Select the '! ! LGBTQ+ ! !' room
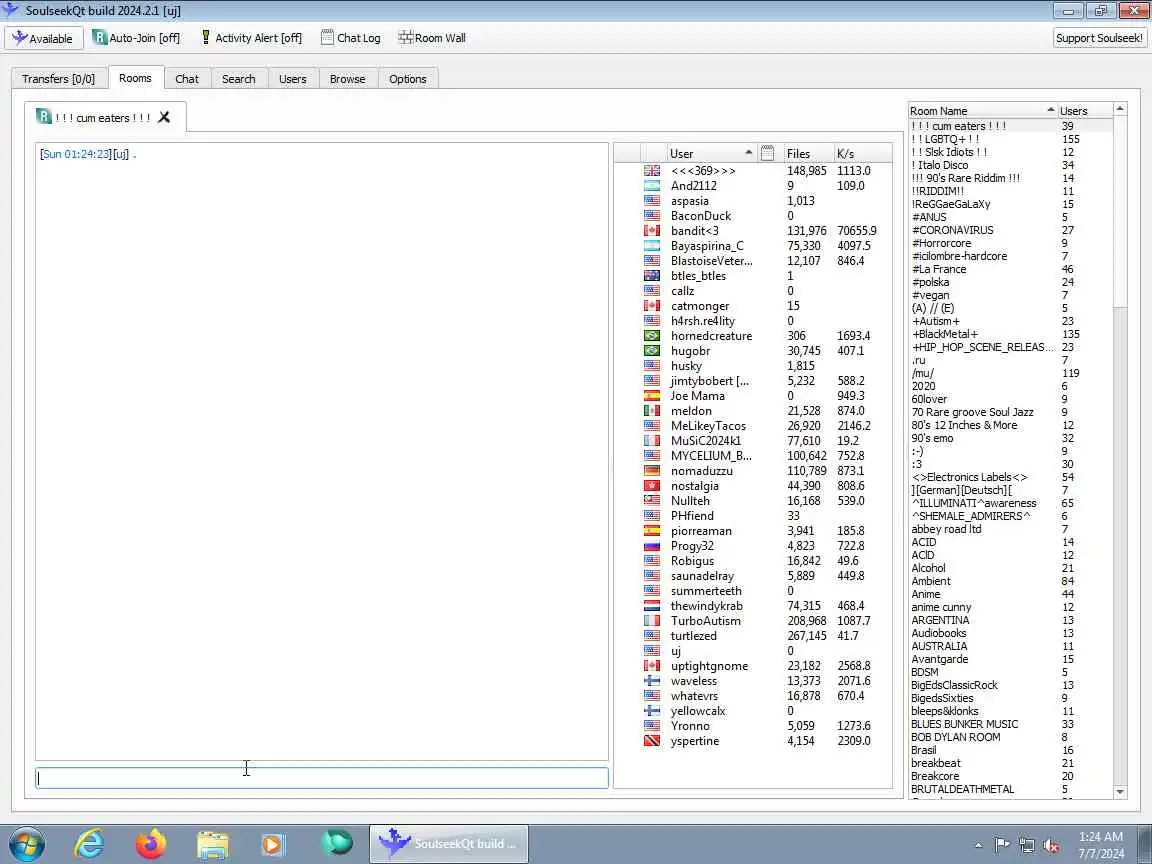This screenshot has width=1152, height=864. (945, 139)
